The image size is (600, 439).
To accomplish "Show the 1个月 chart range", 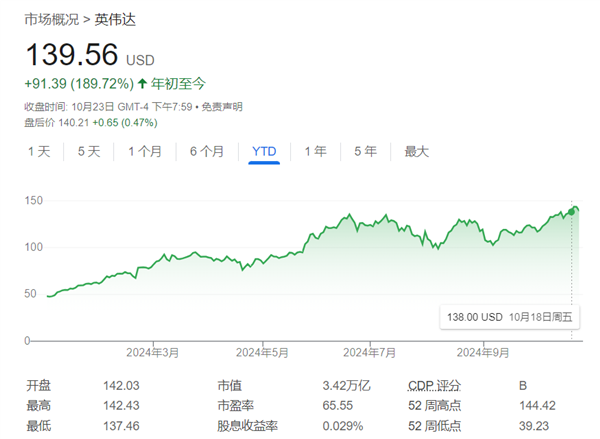I will point(144,152).
